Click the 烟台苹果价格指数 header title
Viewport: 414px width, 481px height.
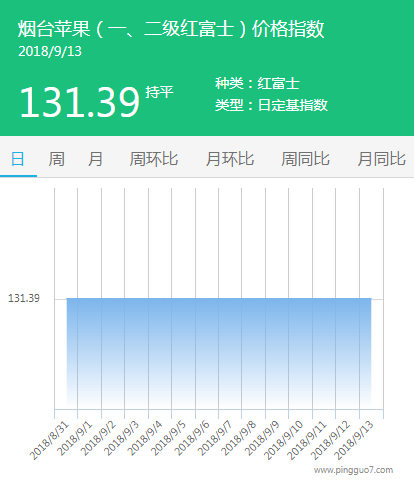click(171, 29)
